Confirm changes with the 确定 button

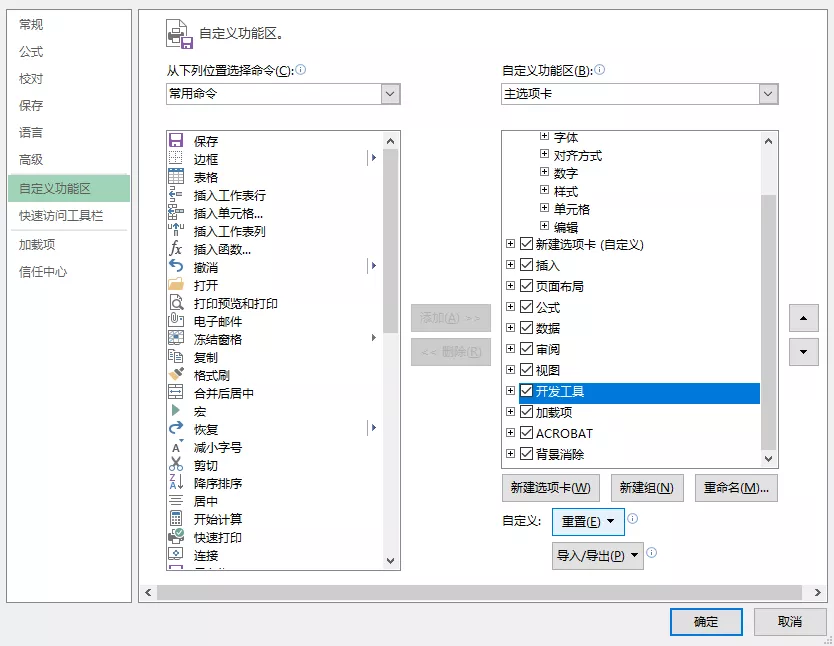point(705,621)
